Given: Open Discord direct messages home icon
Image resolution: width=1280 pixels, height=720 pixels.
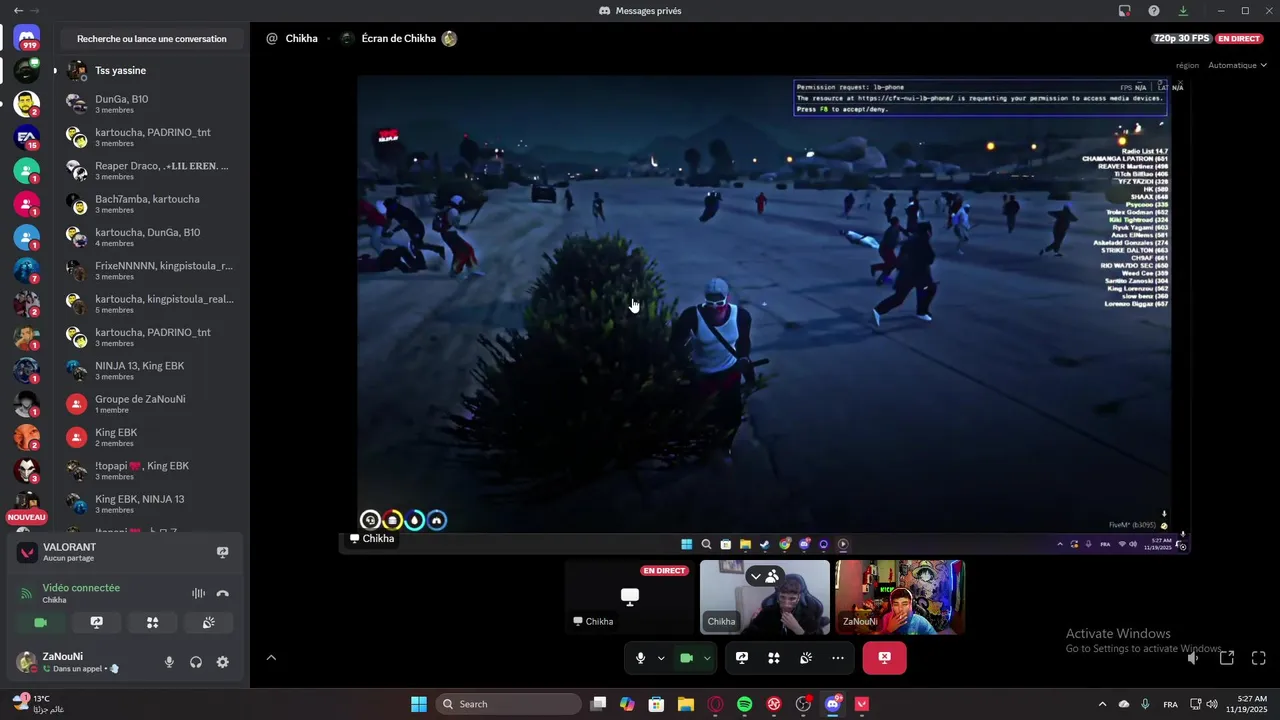Looking at the screenshot, I should click(x=27, y=38).
